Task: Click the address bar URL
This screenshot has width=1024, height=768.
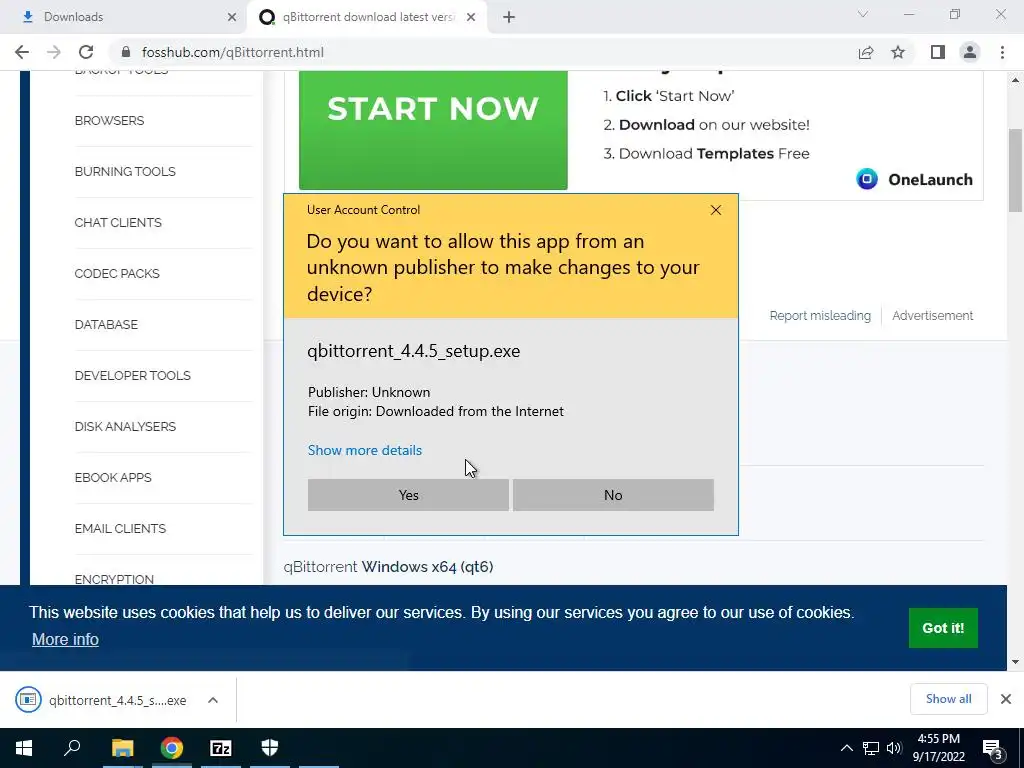Action: [x=232, y=52]
